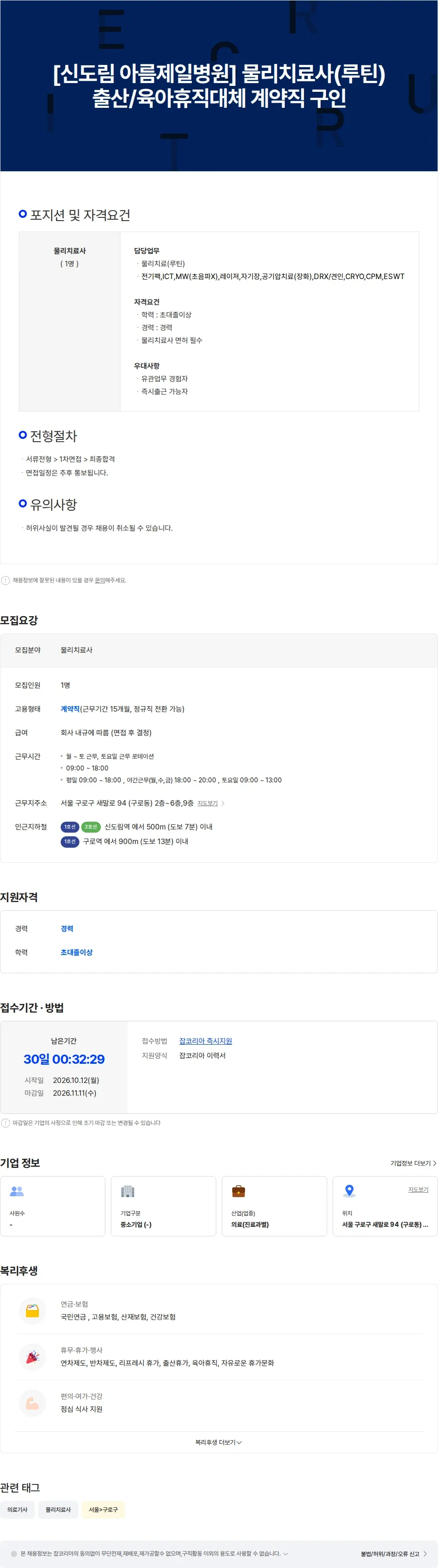Click the 1호선 badge next to 신도림역
Image resolution: width=438 pixels, height=1568 pixels.
pos(70,827)
